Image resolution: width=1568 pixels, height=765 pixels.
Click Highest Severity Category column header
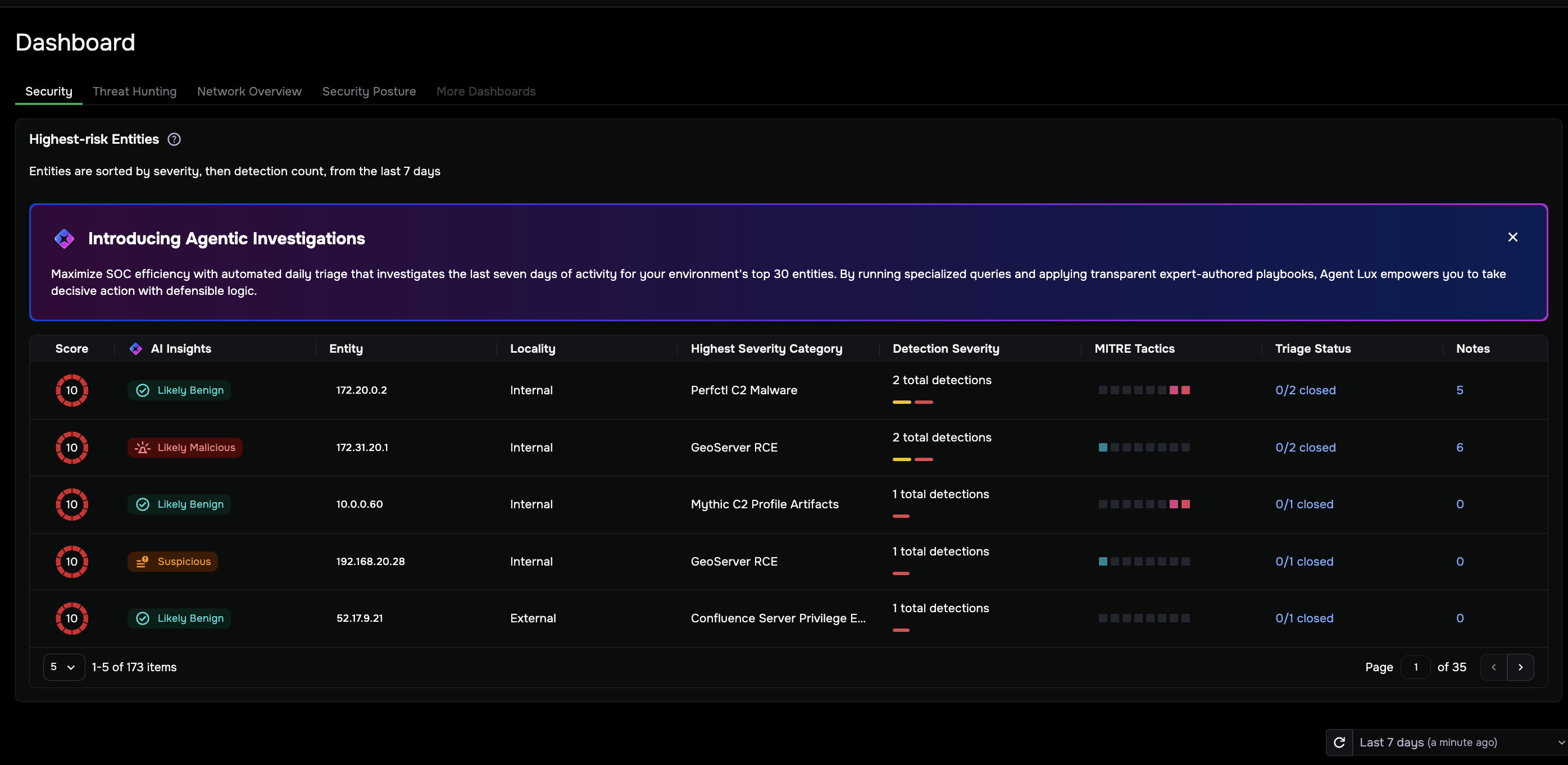(x=766, y=349)
